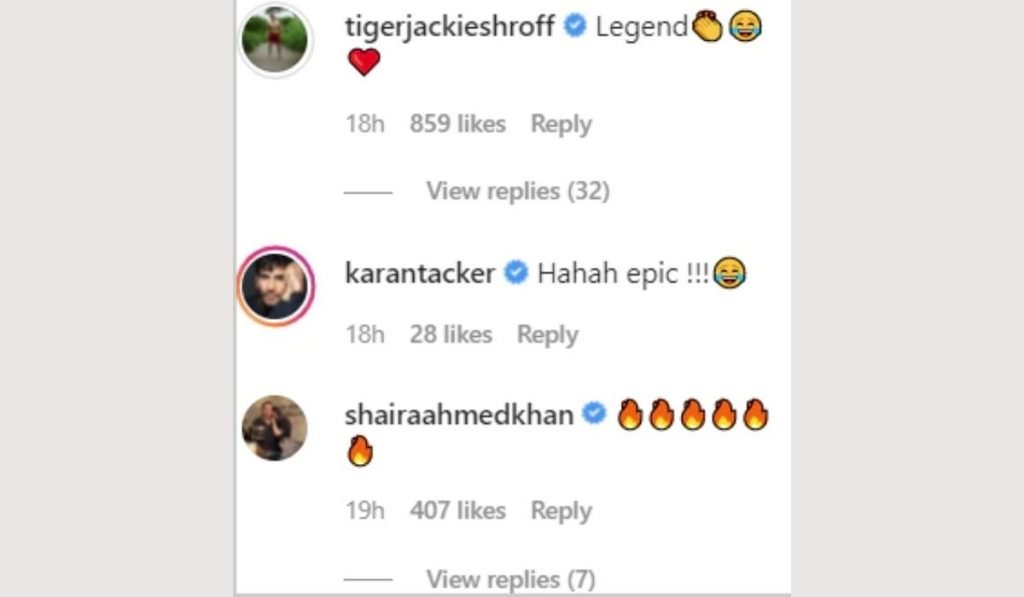Click the red heart emoji
The height and width of the screenshot is (597, 1024).
tap(364, 63)
